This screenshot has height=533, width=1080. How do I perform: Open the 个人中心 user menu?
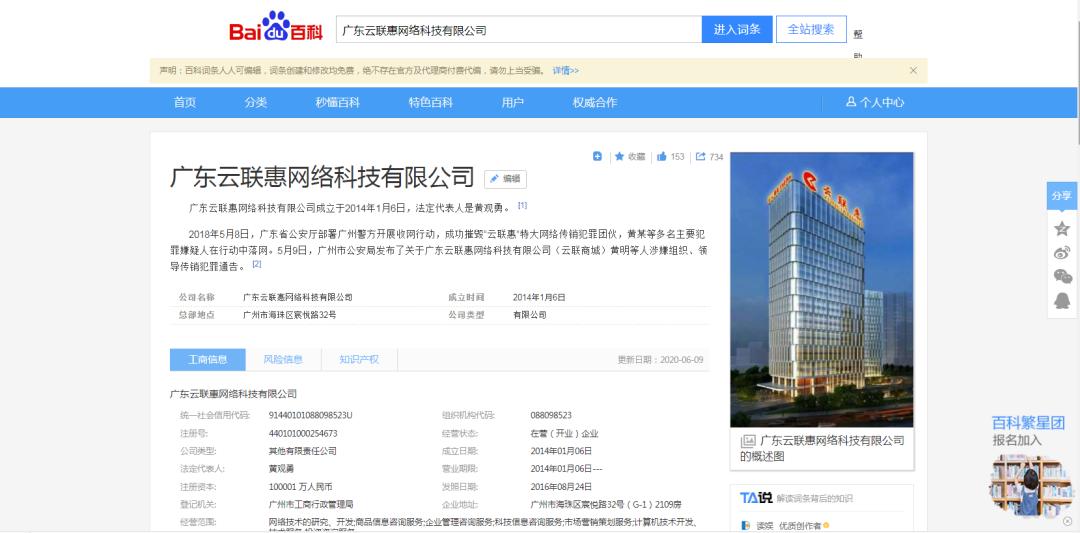click(875, 103)
